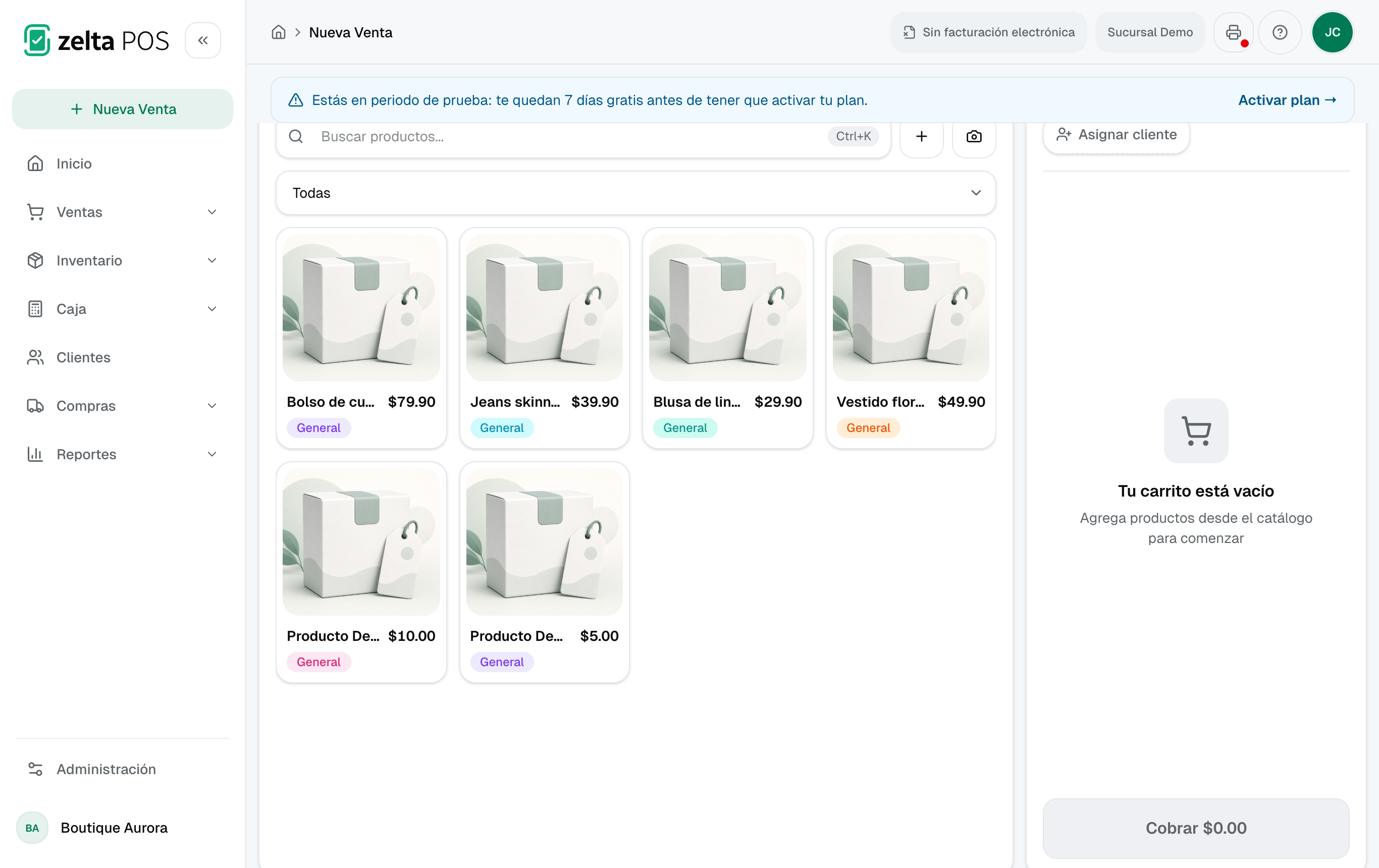
Task: Click the Activar plan link
Action: [x=1287, y=100]
